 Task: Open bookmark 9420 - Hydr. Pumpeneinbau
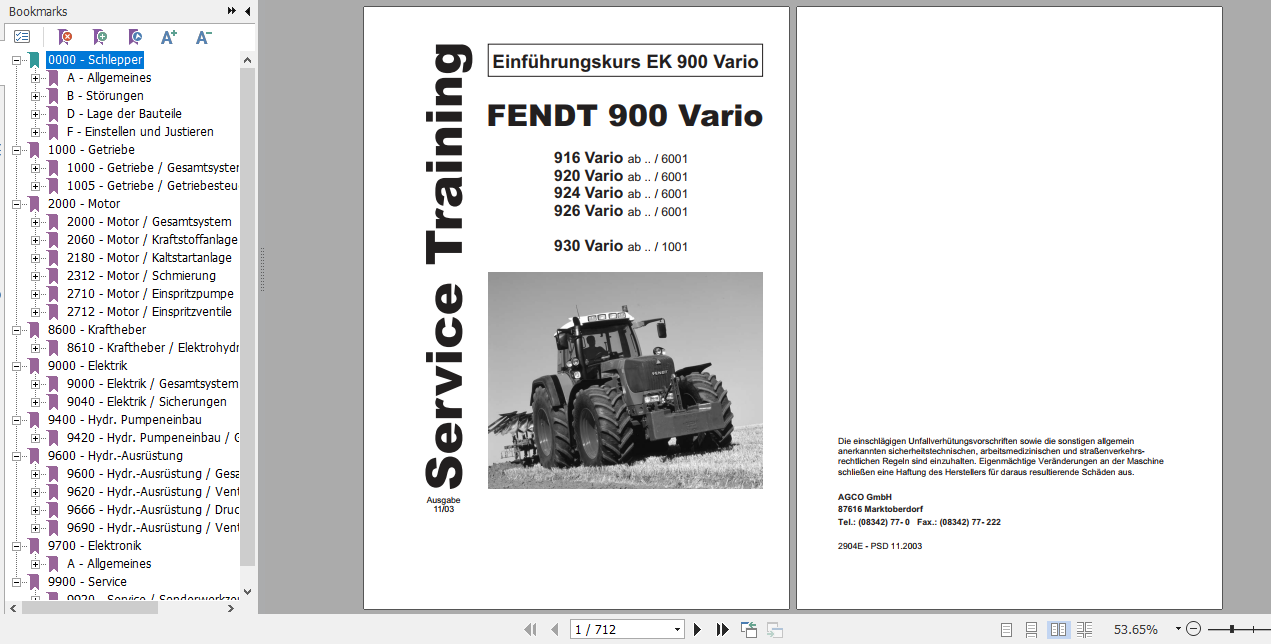click(x=153, y=438)
